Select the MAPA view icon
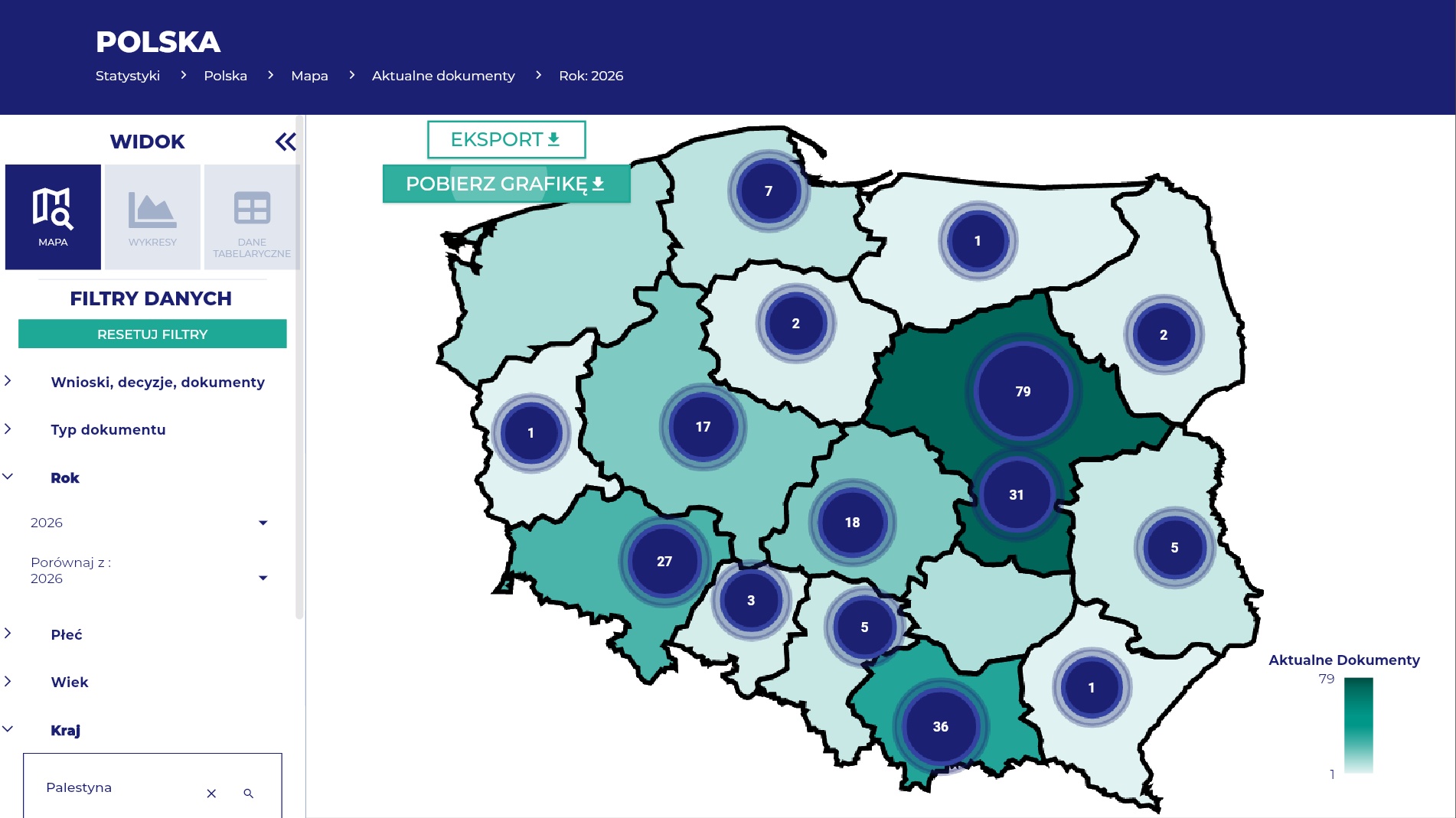Image resolution: width=1456 pixels, height=818 pixels. 53,217
